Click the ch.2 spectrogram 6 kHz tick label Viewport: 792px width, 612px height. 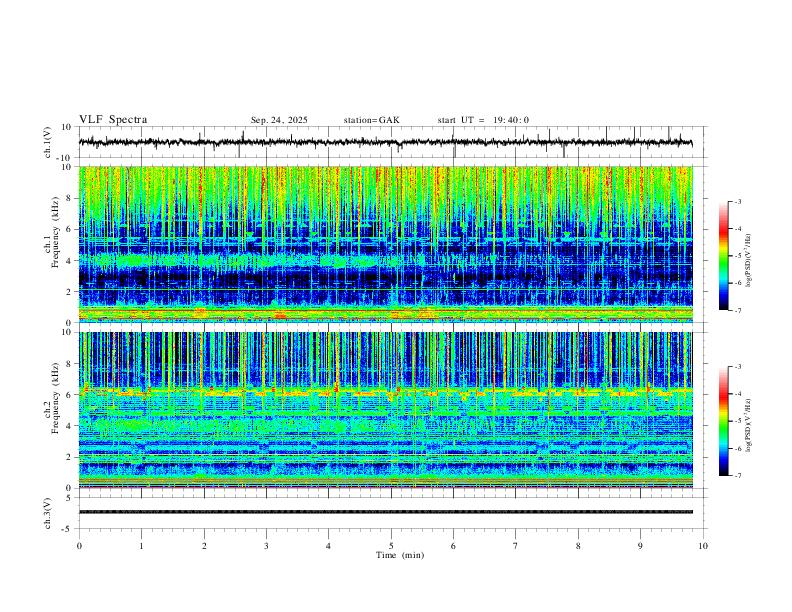69,395
